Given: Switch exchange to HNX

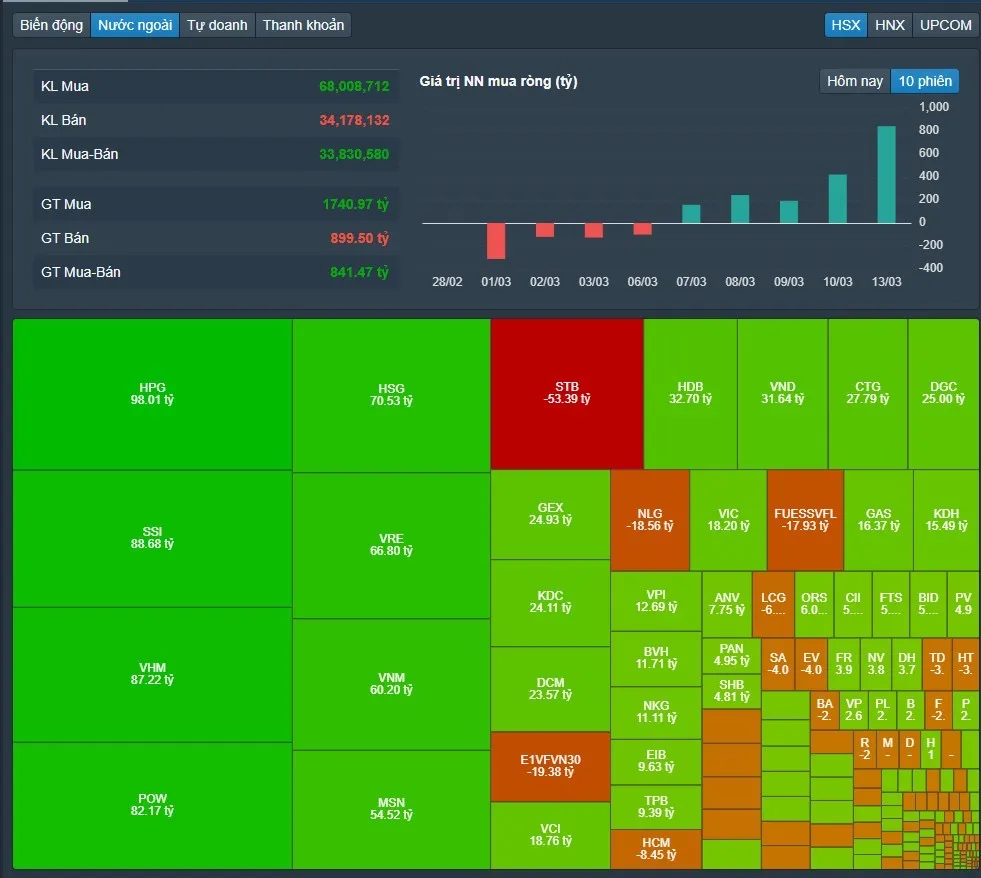Looking at the screenshot, I should [x=889, y=25].
